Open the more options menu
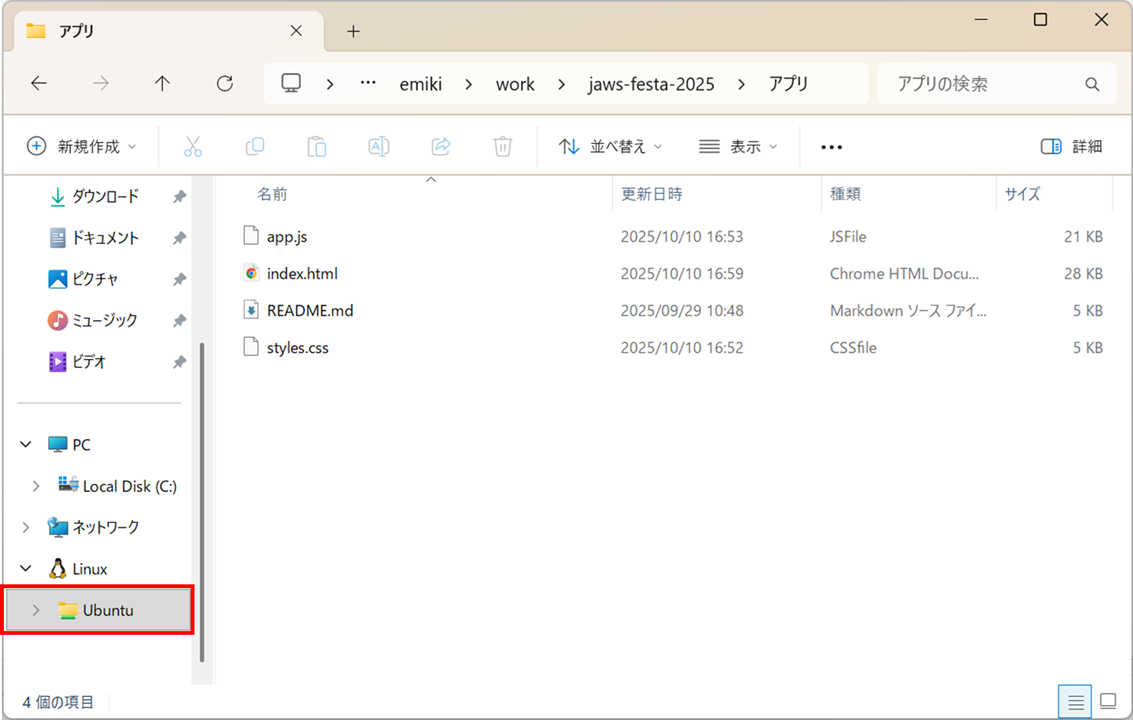Viewport: 1133px width, 720px height. pos(831,146)
